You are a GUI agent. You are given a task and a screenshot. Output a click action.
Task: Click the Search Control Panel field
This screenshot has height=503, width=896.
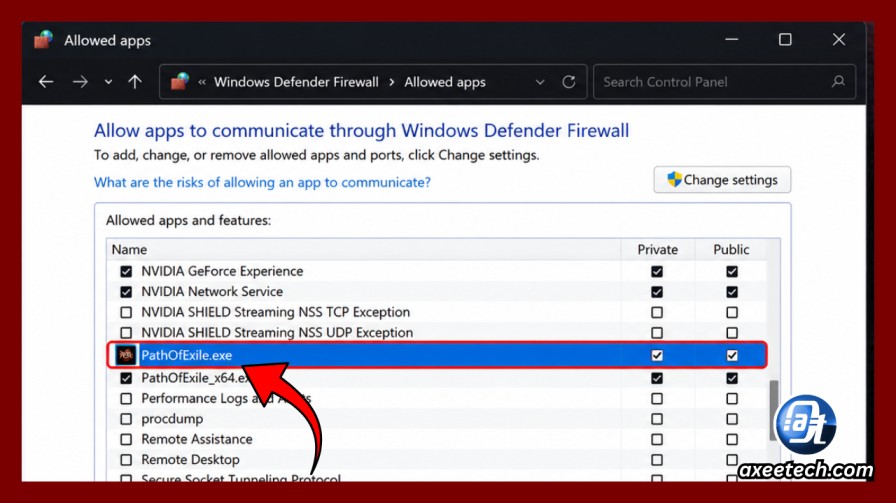click(x=724, y=82)
